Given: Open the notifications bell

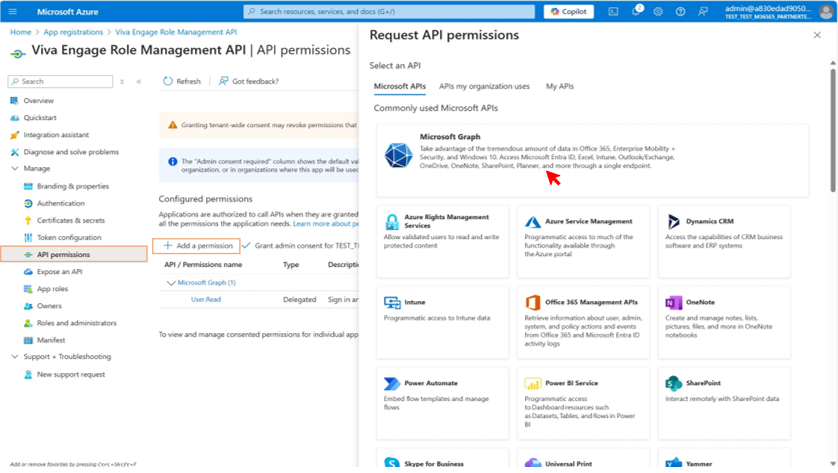Looking at the screenshot, I should coord(636,11).
